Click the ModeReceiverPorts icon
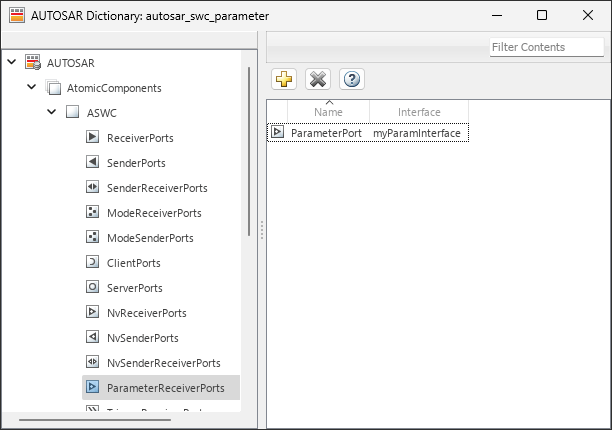 coord(92,213)
